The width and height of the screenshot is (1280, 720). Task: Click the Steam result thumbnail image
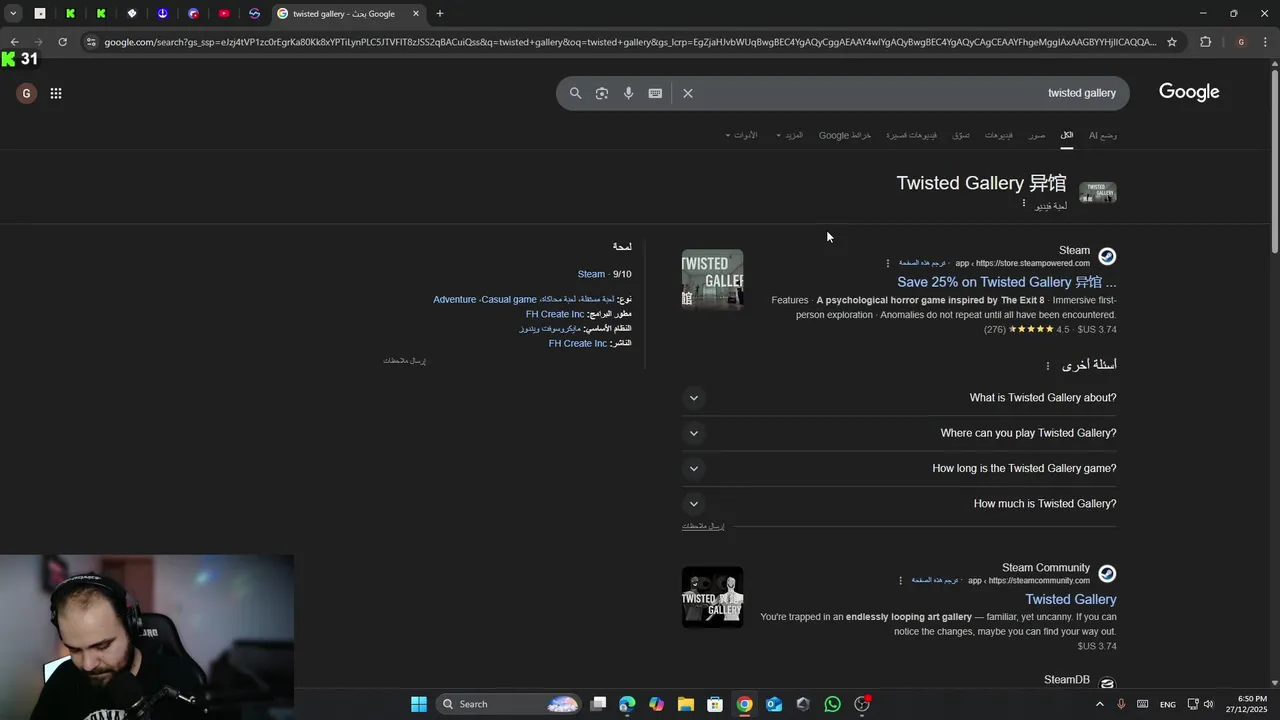713,280
